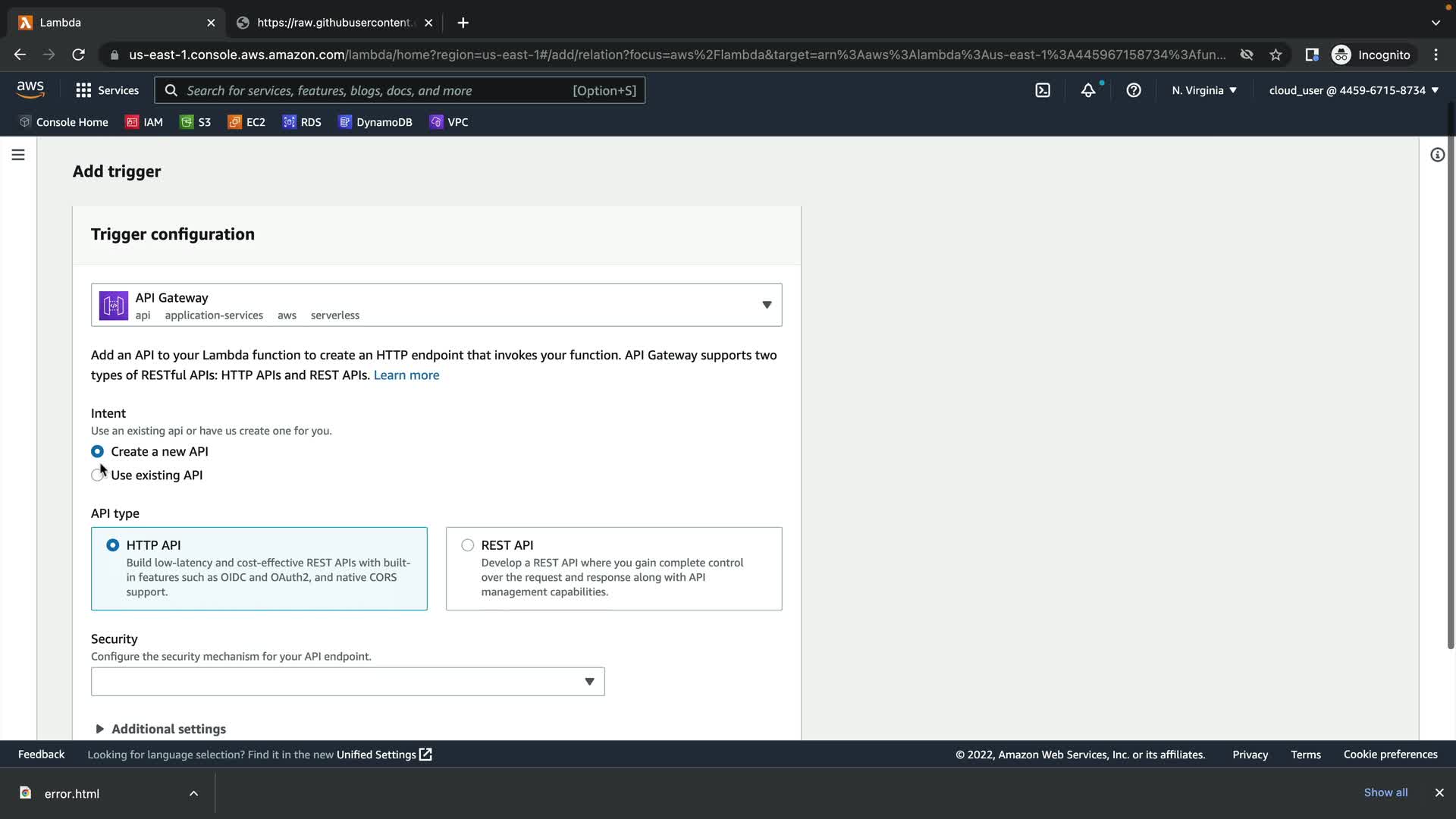Click the AWS logo home icon
This screenshot has height=819, width=1456.
coord(30,89)
